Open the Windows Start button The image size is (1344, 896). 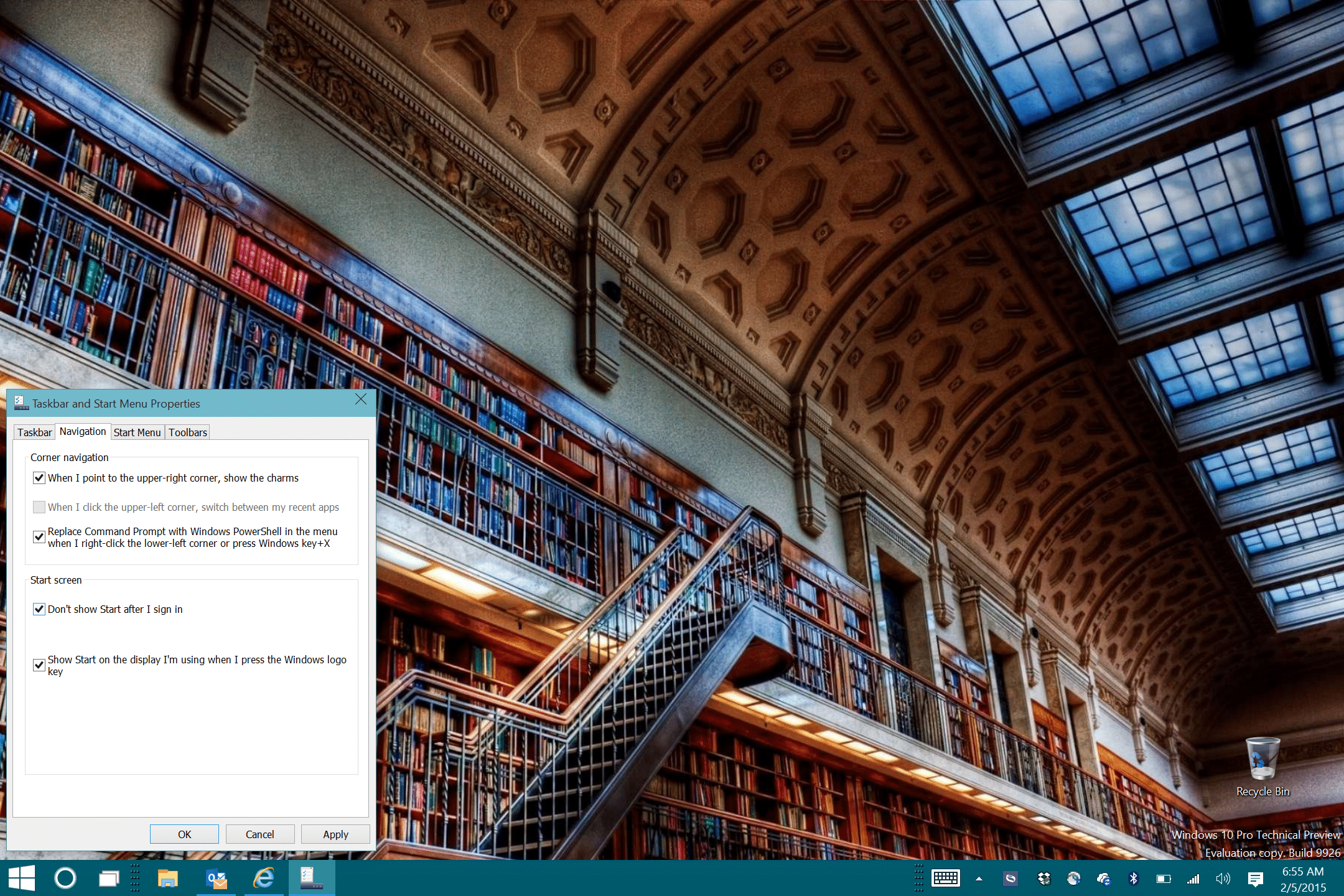(22, 879)
